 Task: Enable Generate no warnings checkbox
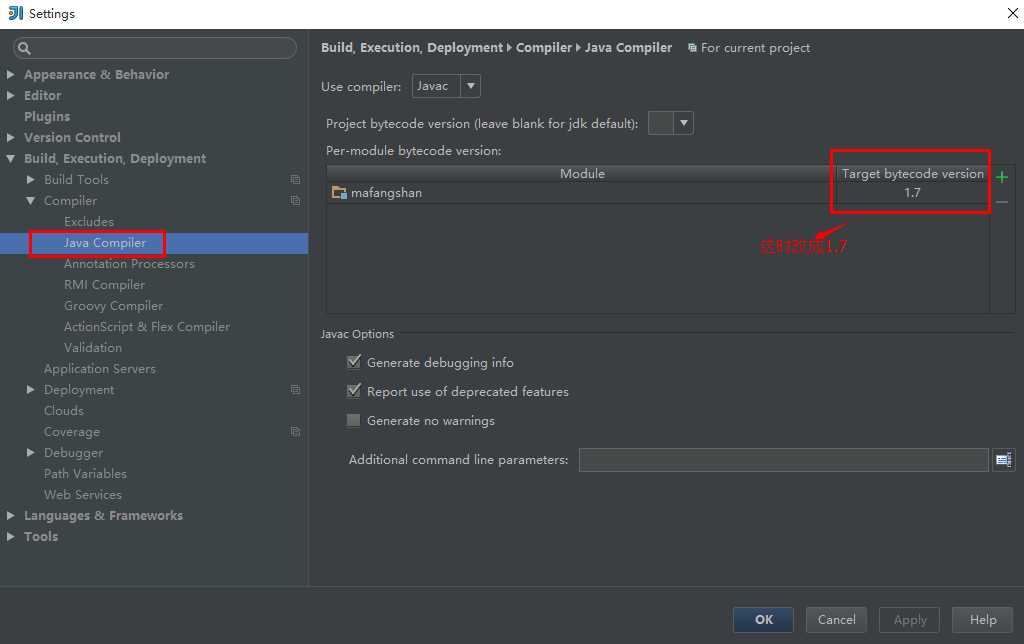click(x=353, y=420)
